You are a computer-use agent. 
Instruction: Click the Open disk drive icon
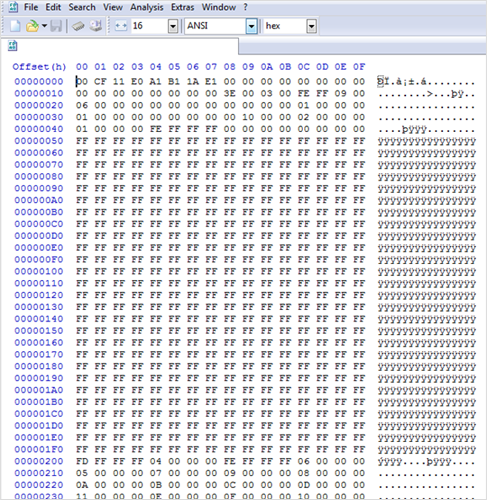click(x=96, y=26)
